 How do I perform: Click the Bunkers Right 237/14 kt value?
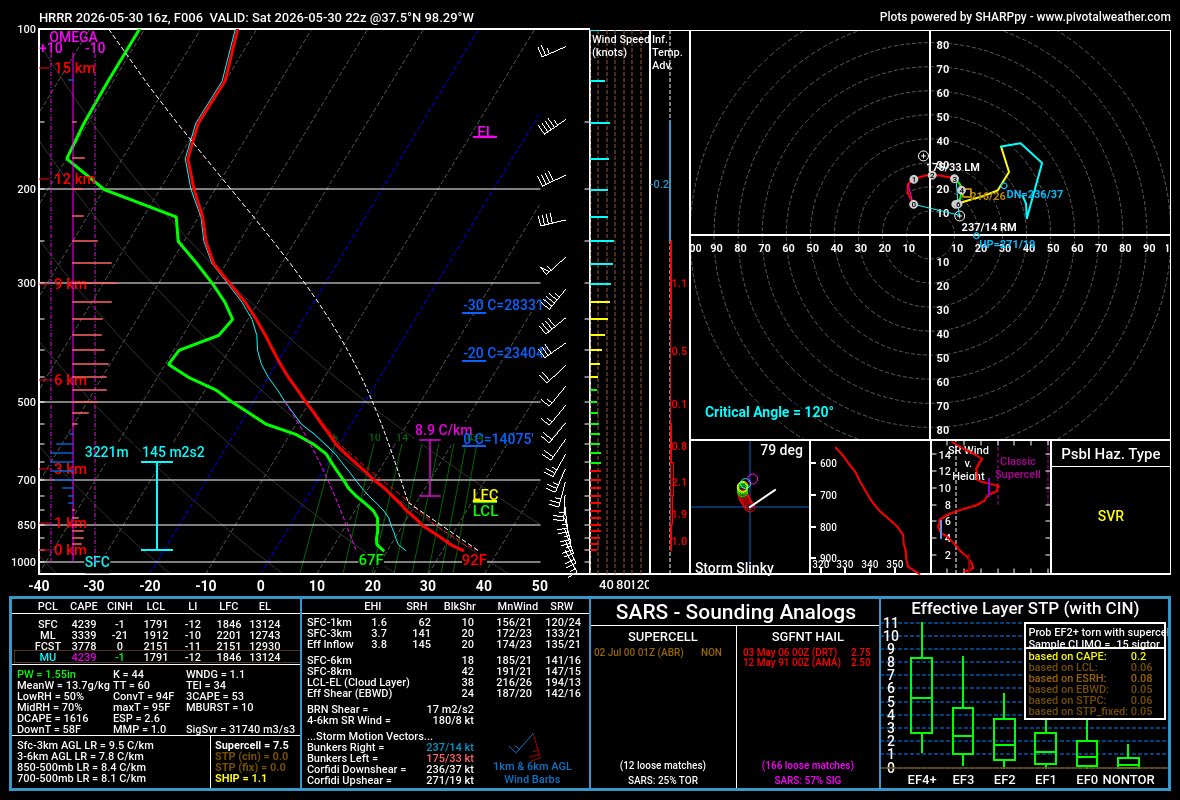(x=450, y=747)
